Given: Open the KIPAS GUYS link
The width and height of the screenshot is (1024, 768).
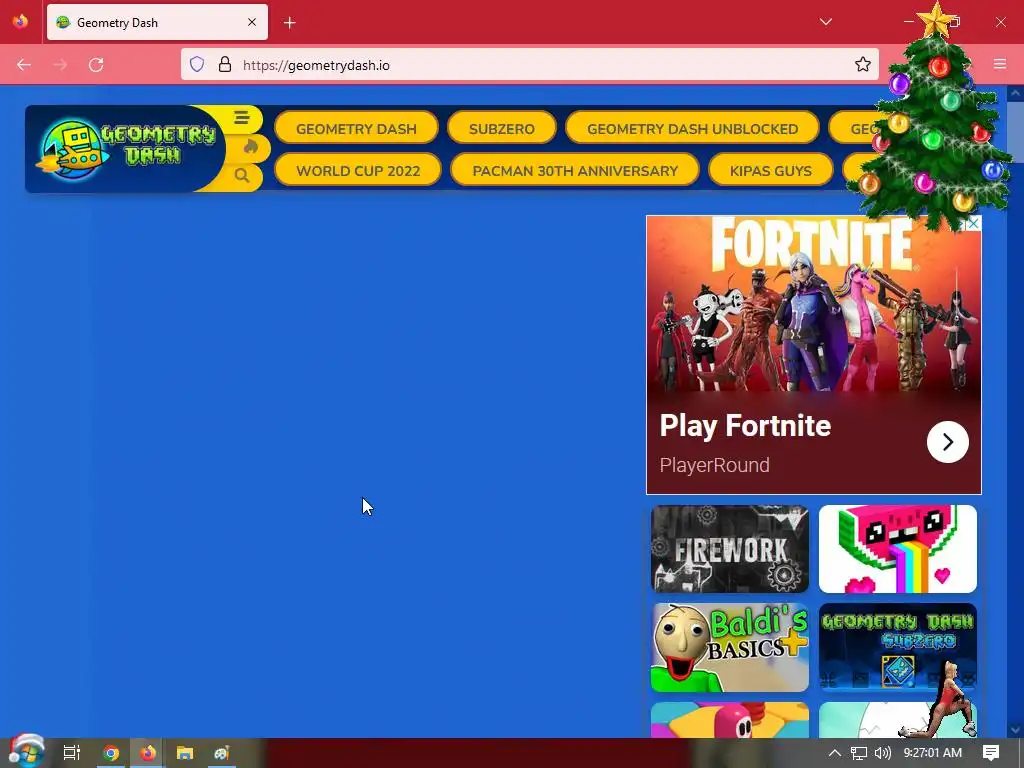Looking at the screenshot, I should click(x=771, y=170).
